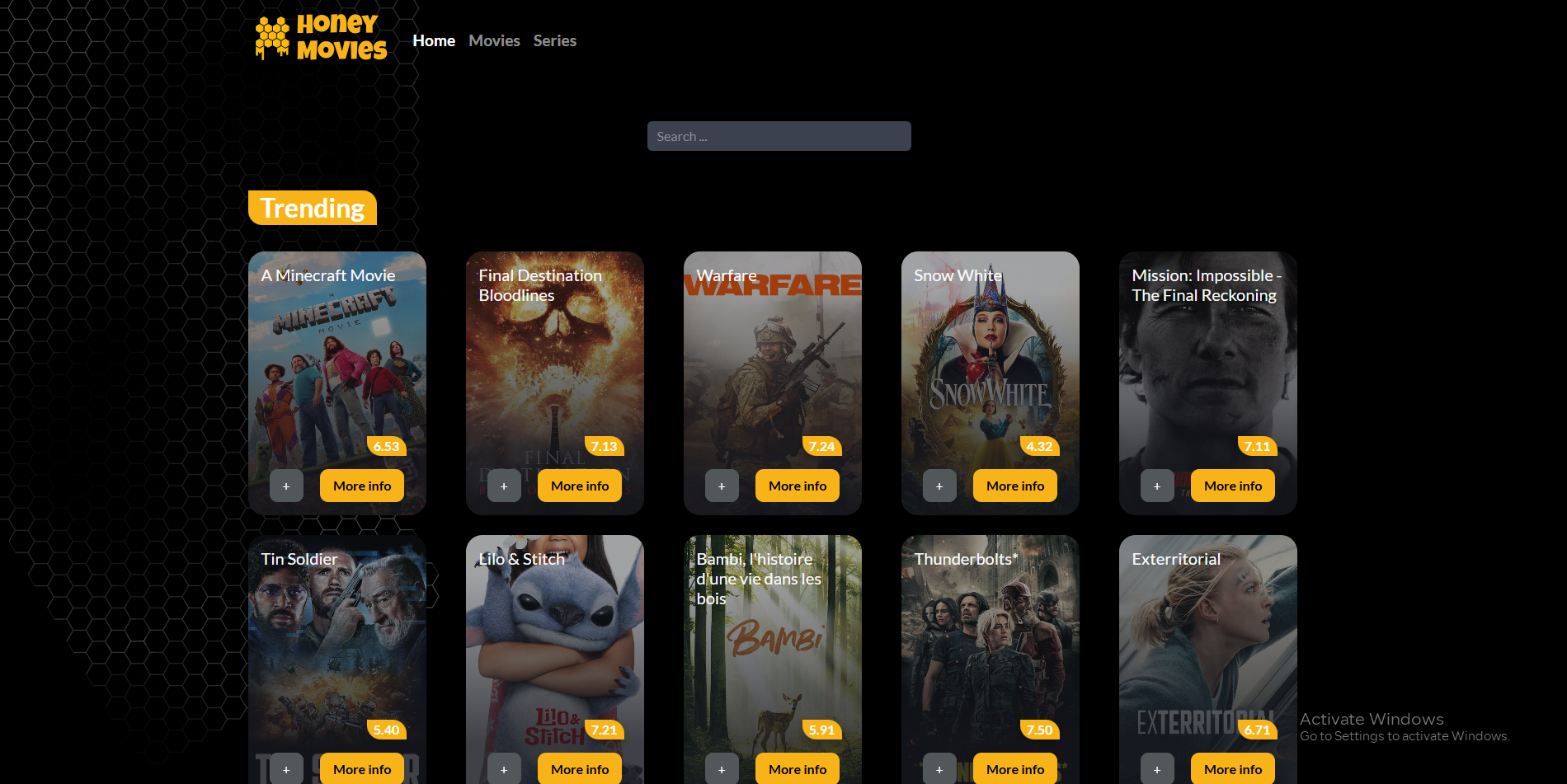The width and height of the screenshot is (1567, 784).
Task: Click the "Warfare" title text
Action: point(727,275)
